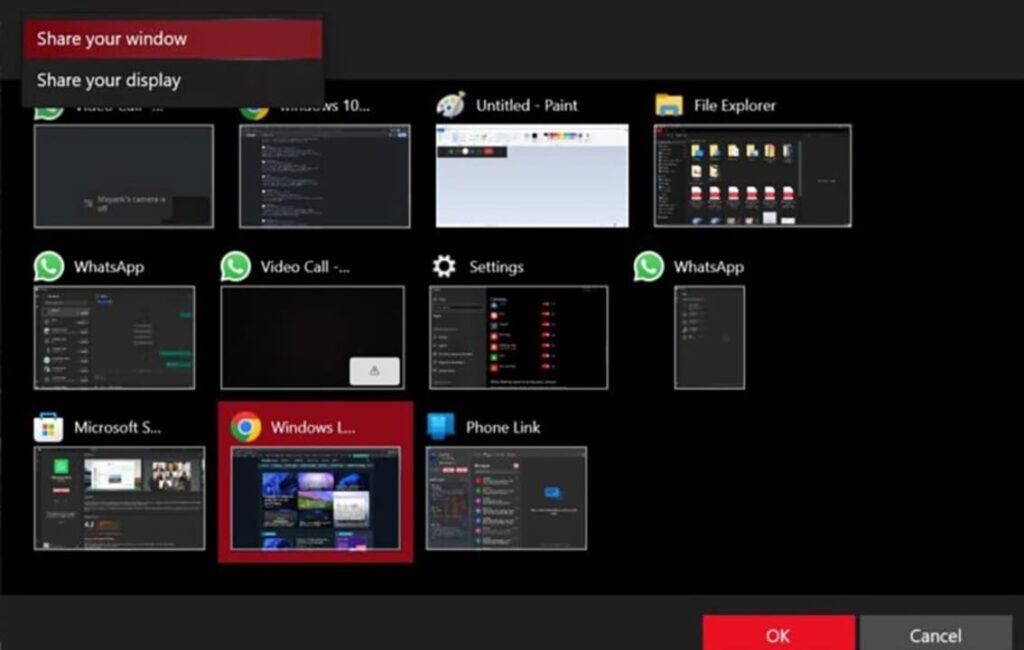Select the thumbnail showing camera is off
This screenshot has width=1024, height=650.
(x=123, y=176)
